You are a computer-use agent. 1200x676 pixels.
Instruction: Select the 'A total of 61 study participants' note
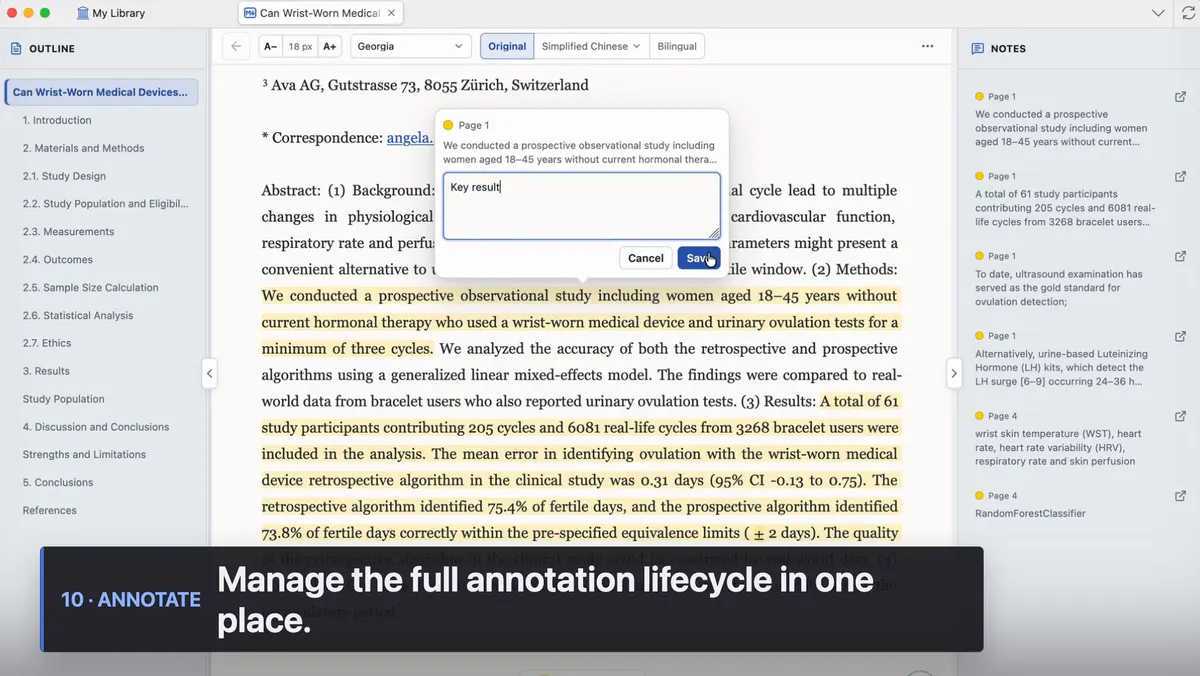pos(1066,208)
